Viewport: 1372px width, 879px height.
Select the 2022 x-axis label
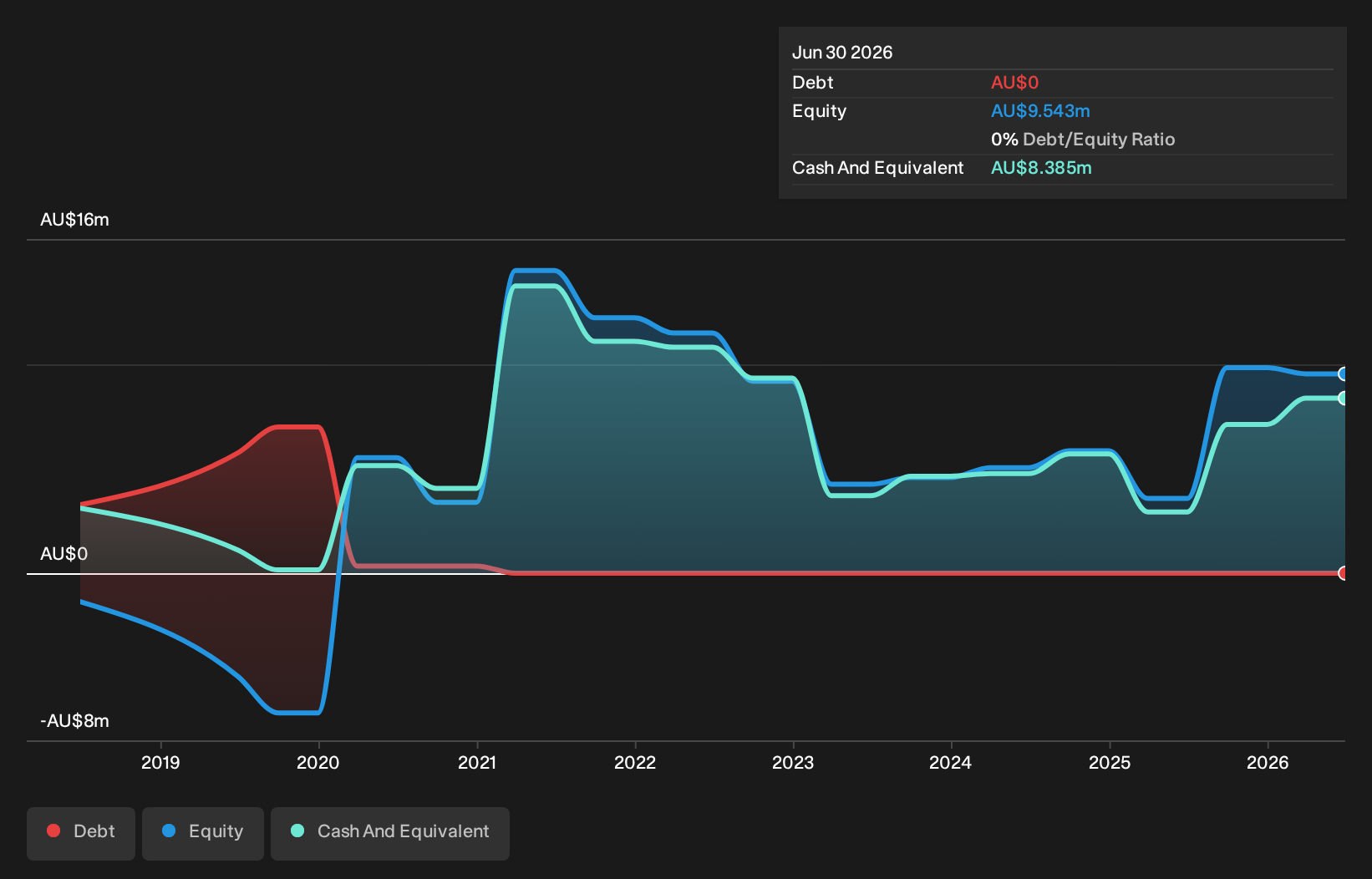tap(635, 762)
